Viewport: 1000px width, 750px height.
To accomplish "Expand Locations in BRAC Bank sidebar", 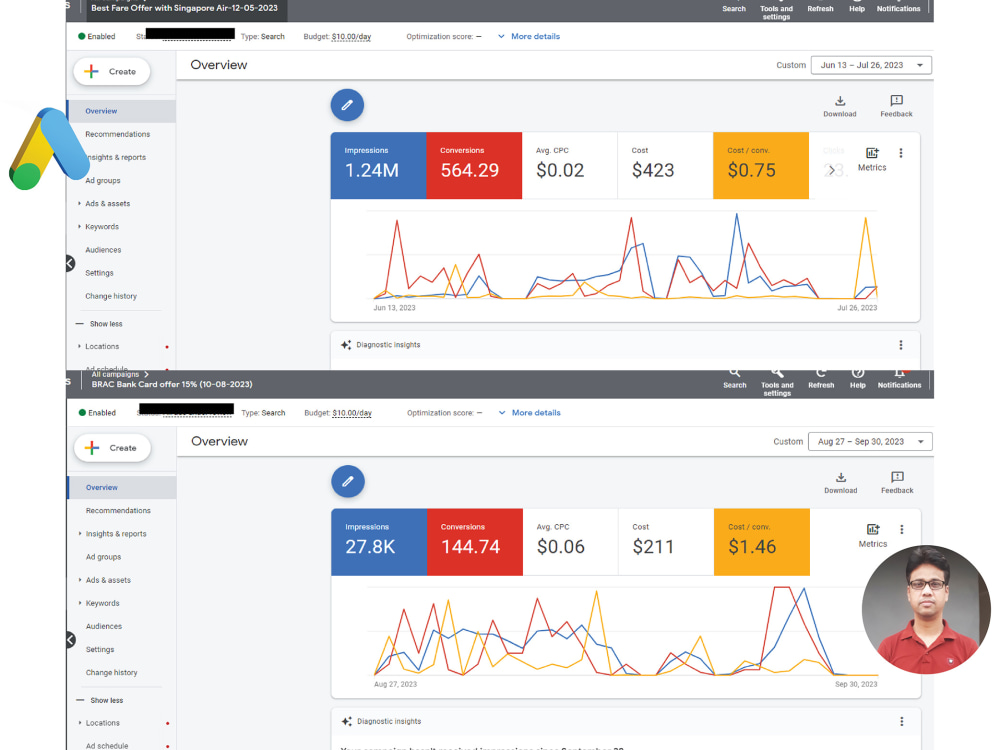I will click(103, 723).
